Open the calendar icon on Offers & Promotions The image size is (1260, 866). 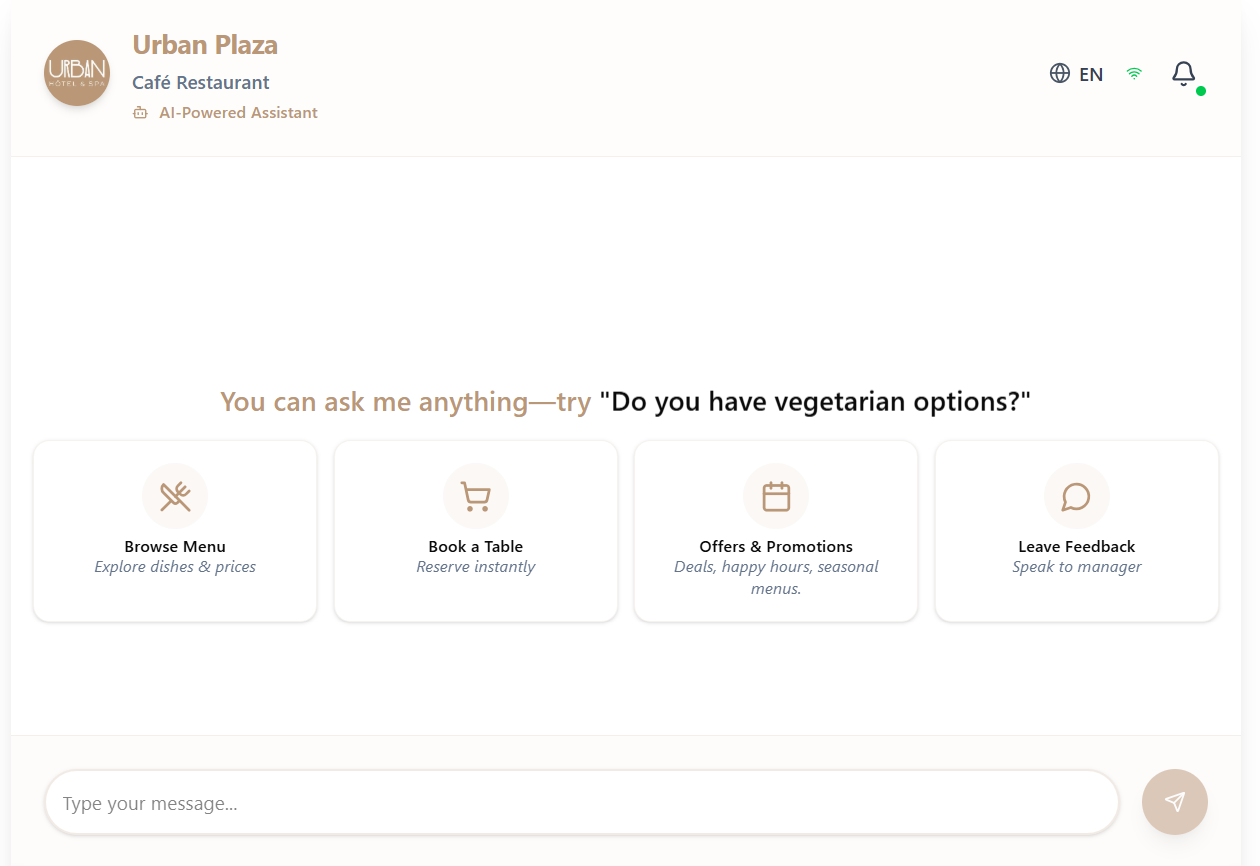click(x=776, y=495)
